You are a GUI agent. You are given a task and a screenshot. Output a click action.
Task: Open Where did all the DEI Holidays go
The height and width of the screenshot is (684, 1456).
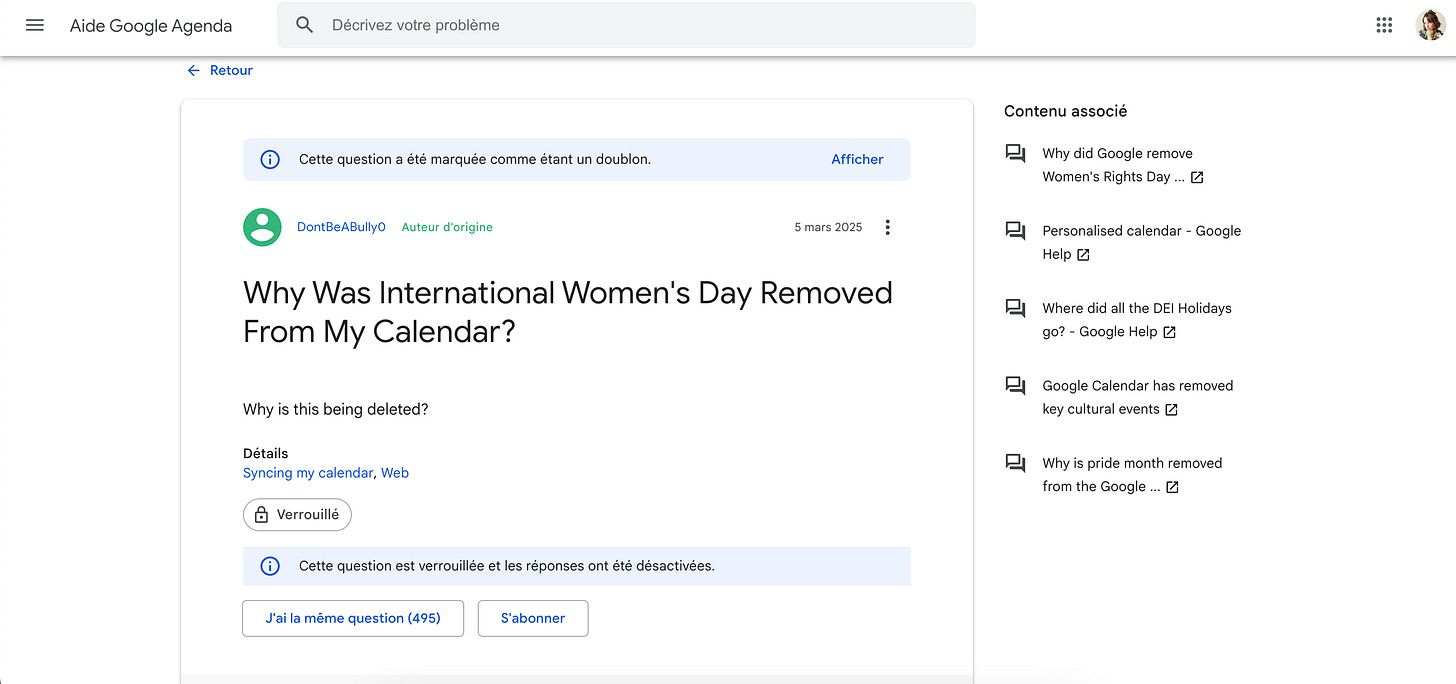(1137, 320)
